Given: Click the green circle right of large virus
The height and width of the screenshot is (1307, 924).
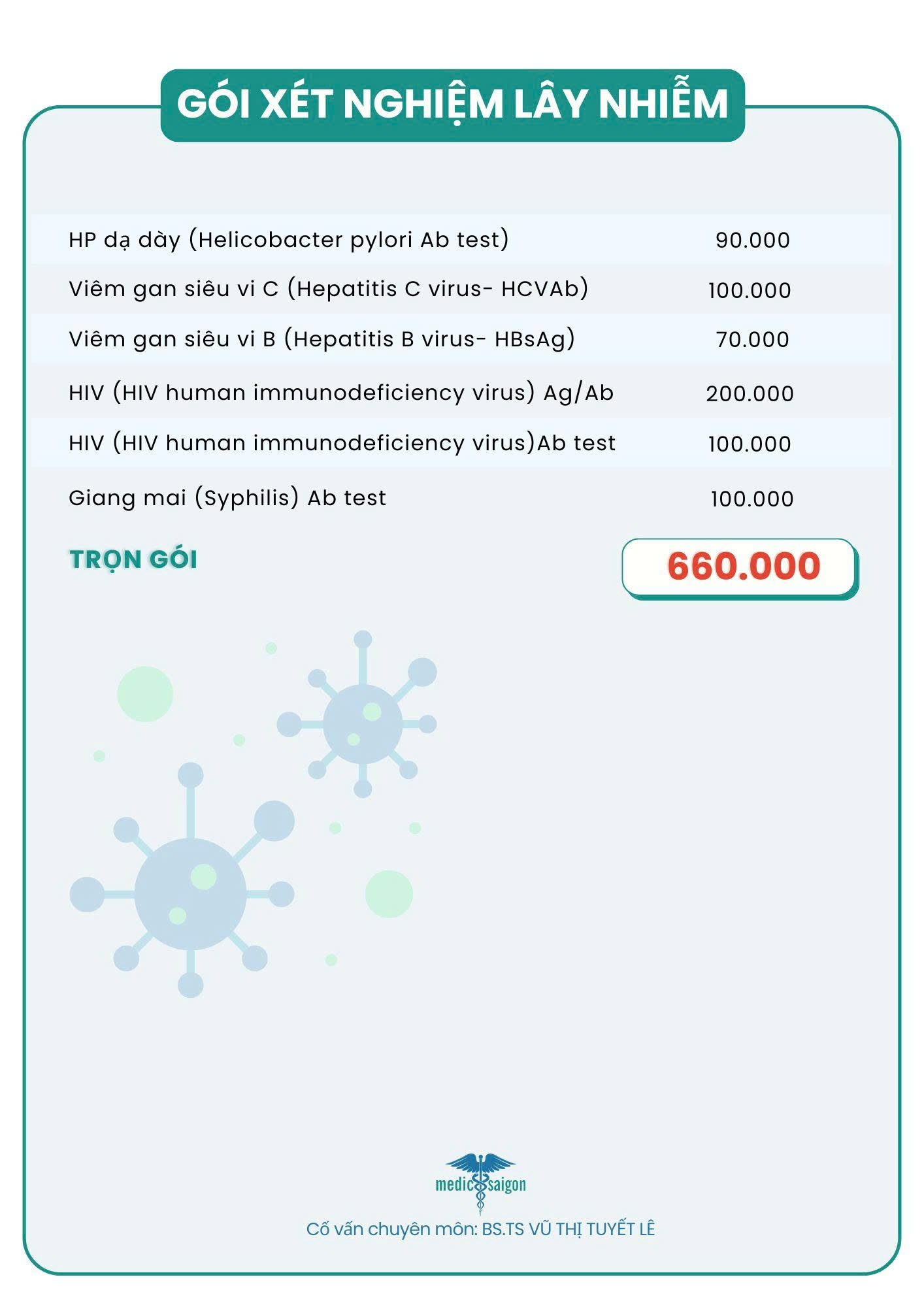Looking at the screenshot, I should (389, 893).
